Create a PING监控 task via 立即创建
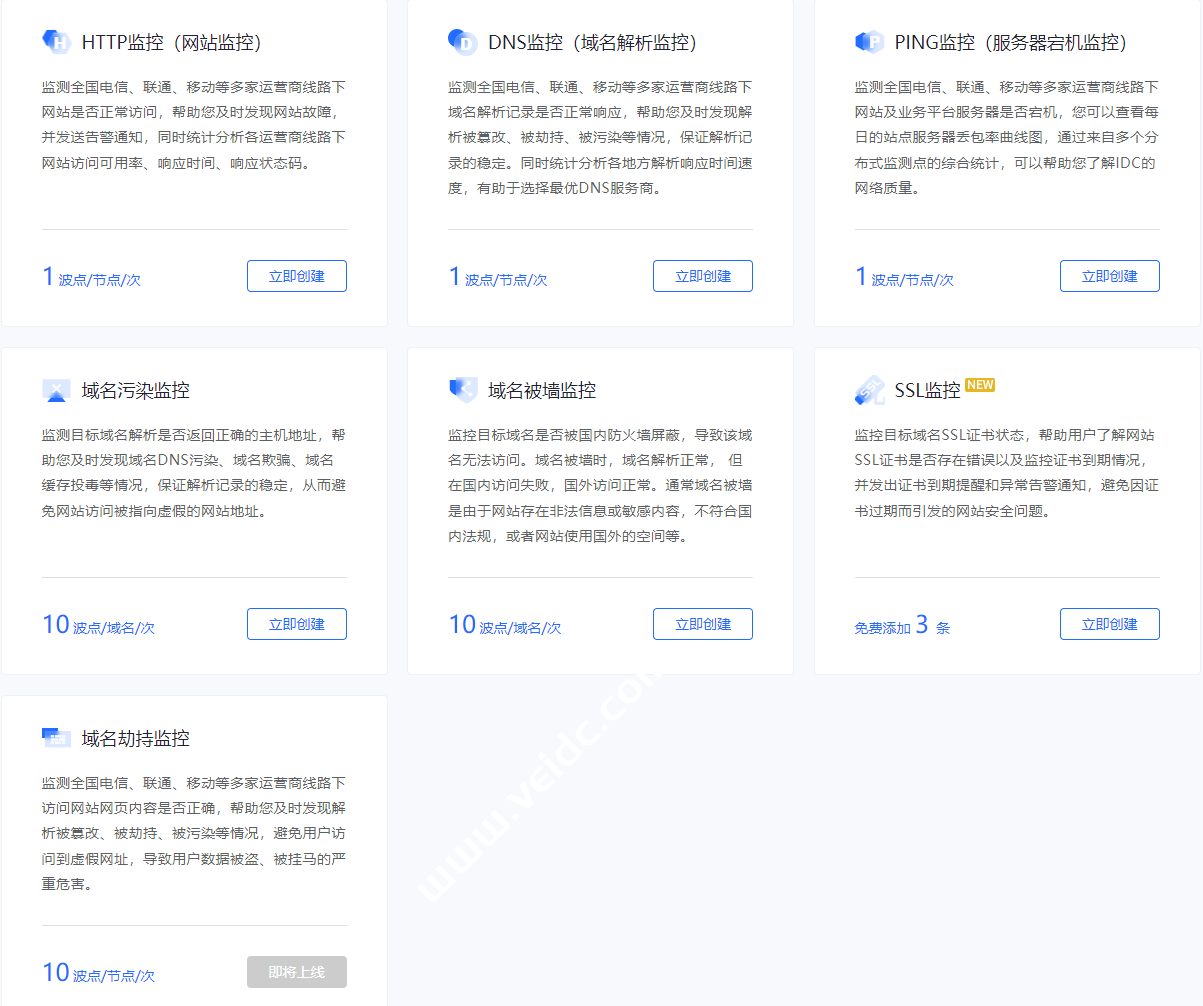 1109,276
